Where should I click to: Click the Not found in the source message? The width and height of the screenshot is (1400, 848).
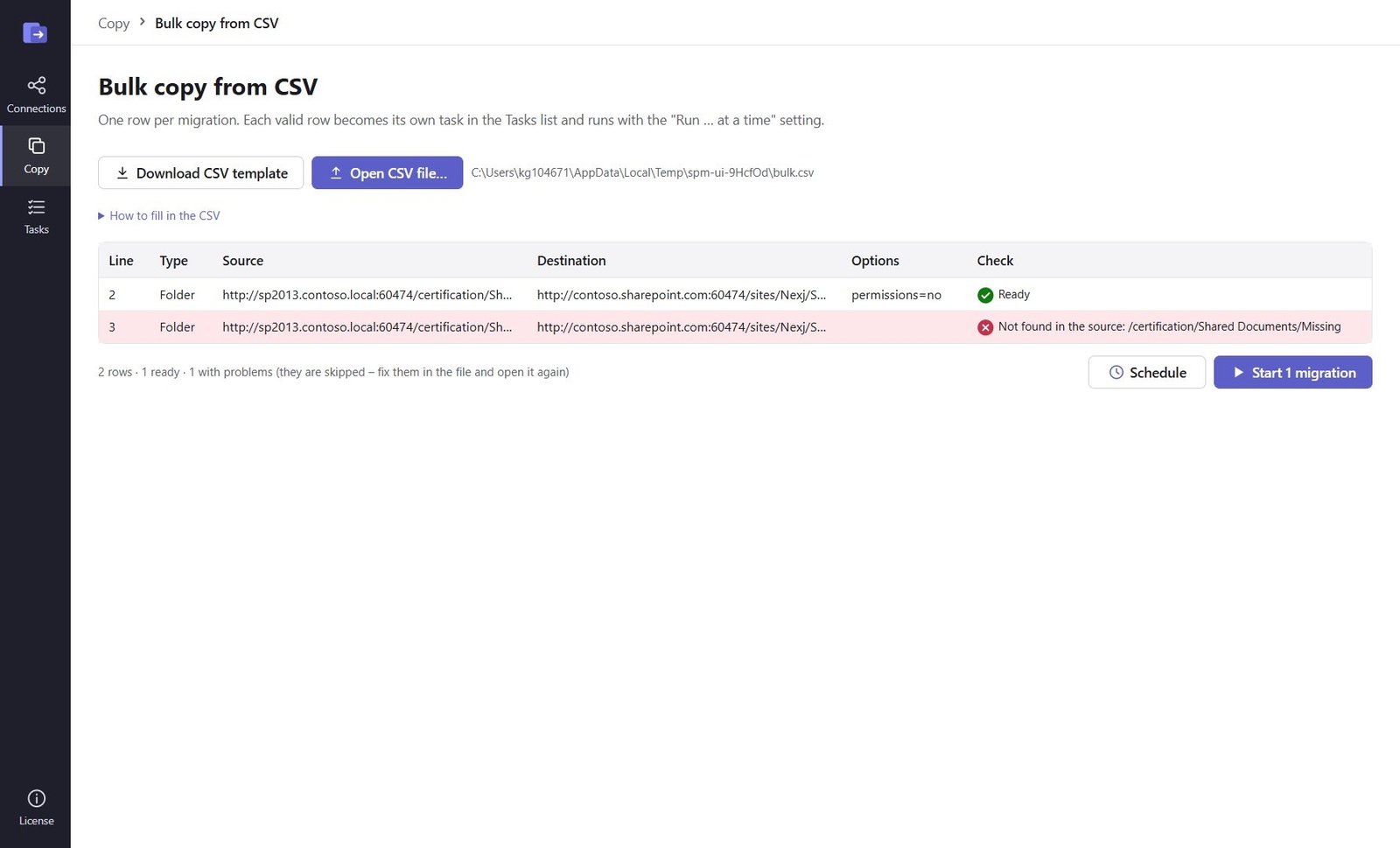click(1169, 326)
